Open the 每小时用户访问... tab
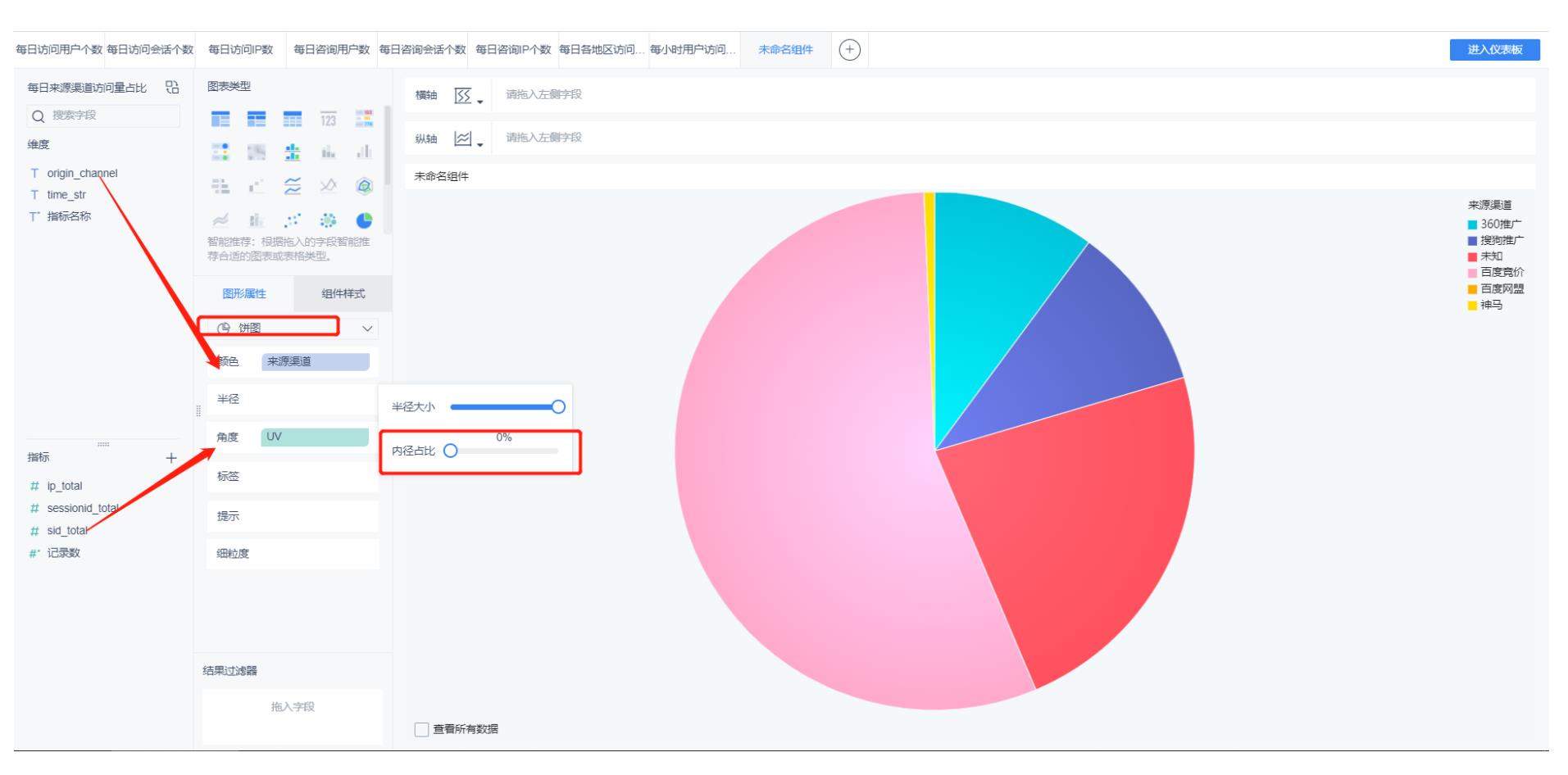This screenshot has height=775, width=1568. pos(693,50)
